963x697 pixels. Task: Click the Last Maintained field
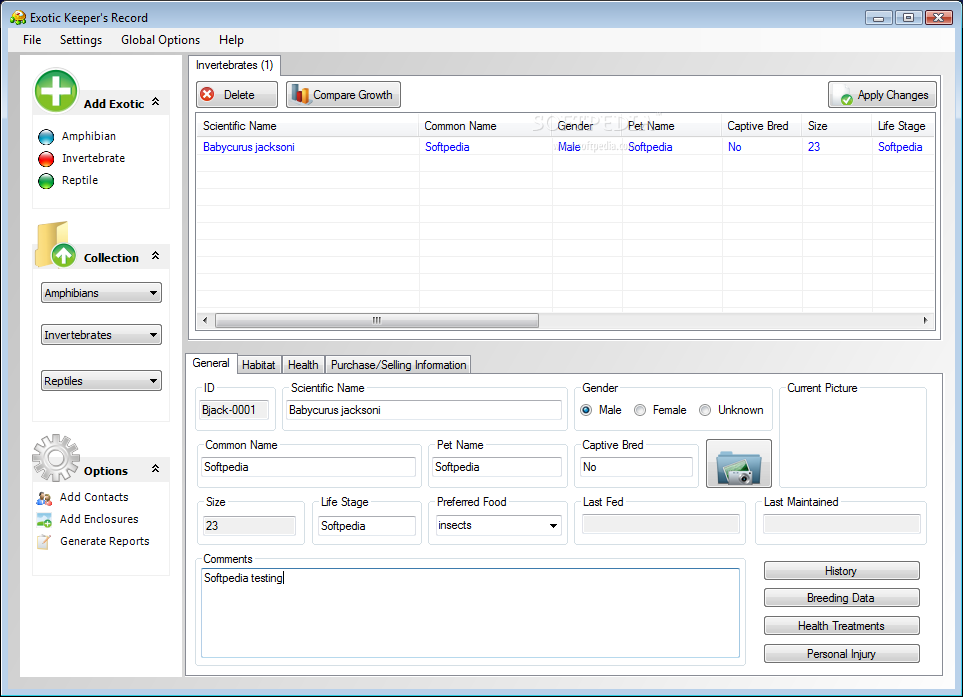tap(841, 524)
